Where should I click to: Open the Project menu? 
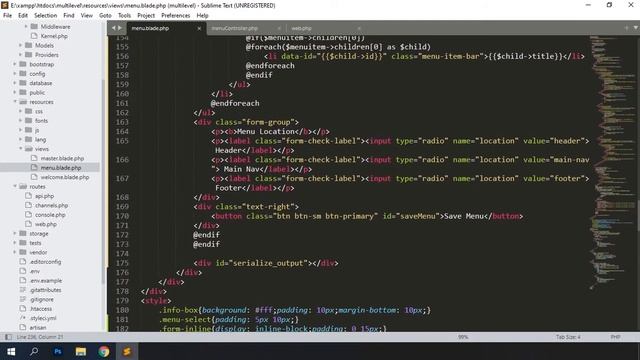[146, 16]
